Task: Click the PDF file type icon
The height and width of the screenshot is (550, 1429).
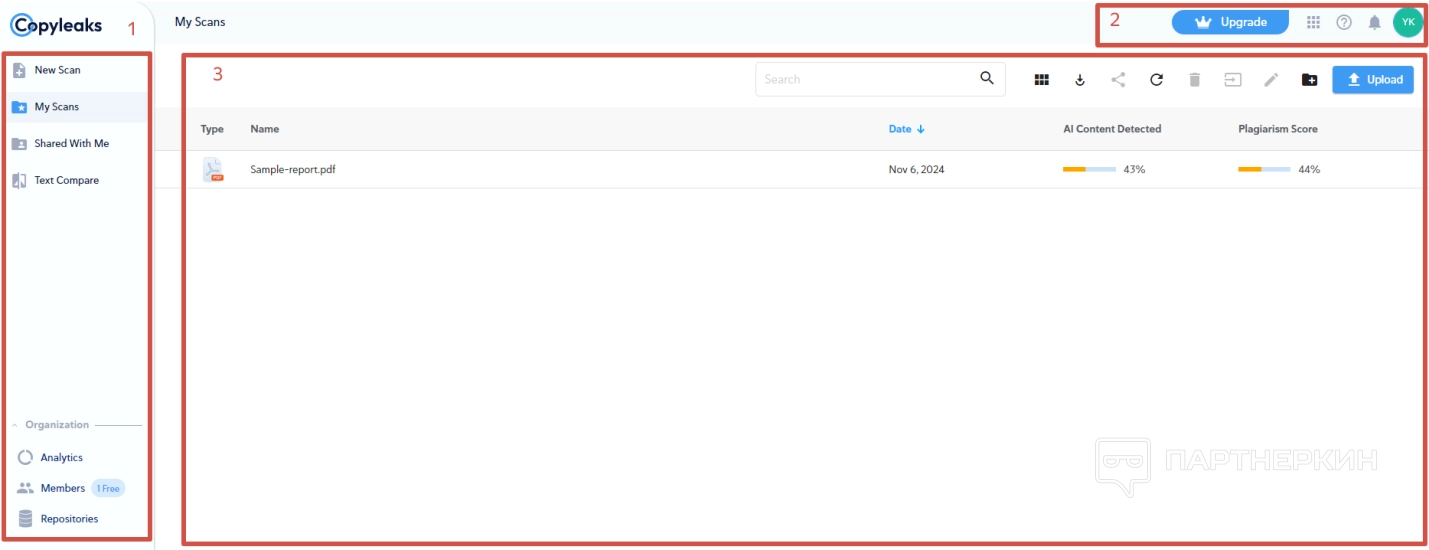Action: [213, 169]
